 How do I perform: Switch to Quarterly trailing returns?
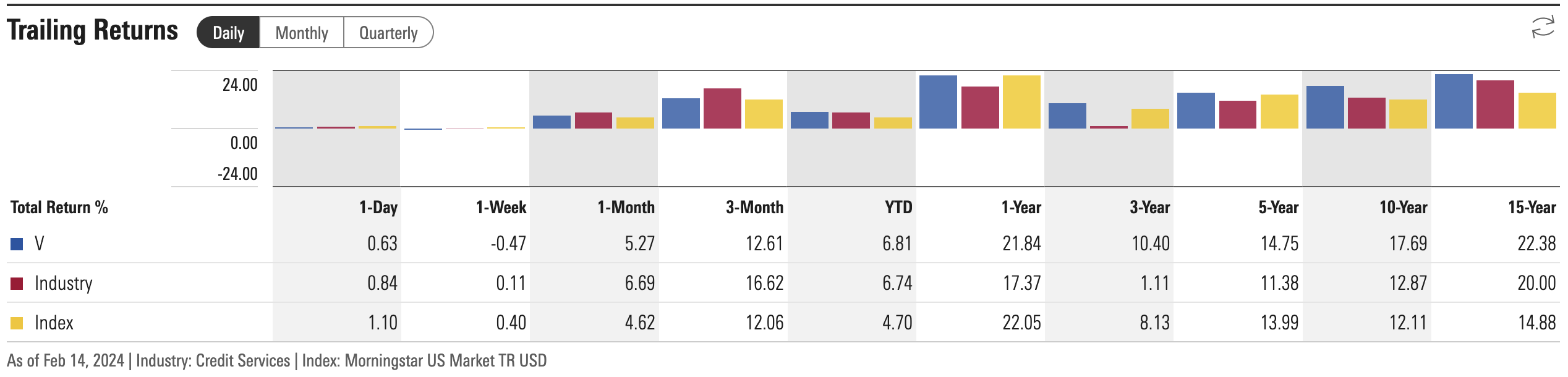388,33
